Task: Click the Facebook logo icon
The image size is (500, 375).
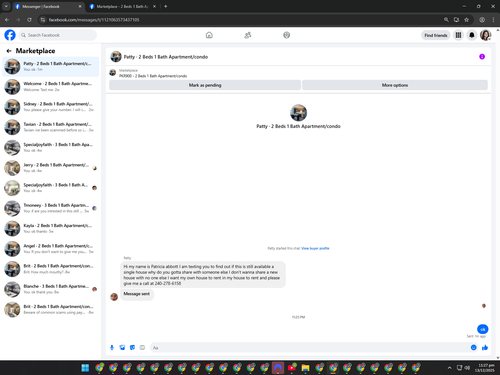Action: pyautogui.click(x=10, y=35)
